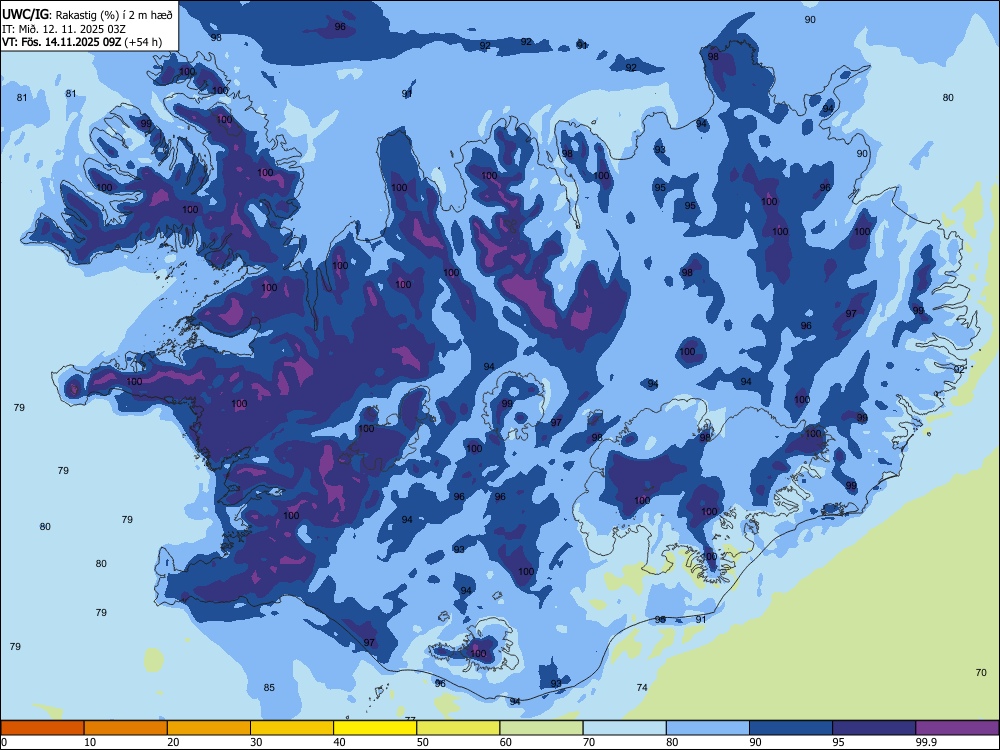Click the '99.9' legend scale label
Screen dimensions: 1000x750
(x=925, y=742)
